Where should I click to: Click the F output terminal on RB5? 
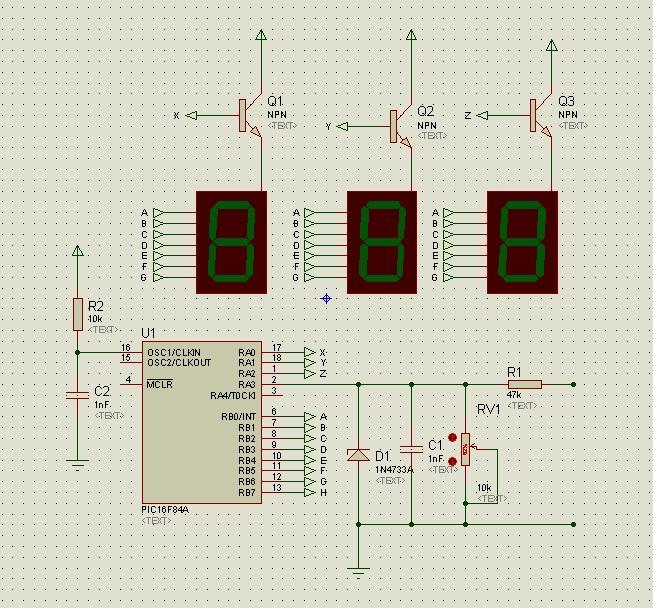click(310, 471)
